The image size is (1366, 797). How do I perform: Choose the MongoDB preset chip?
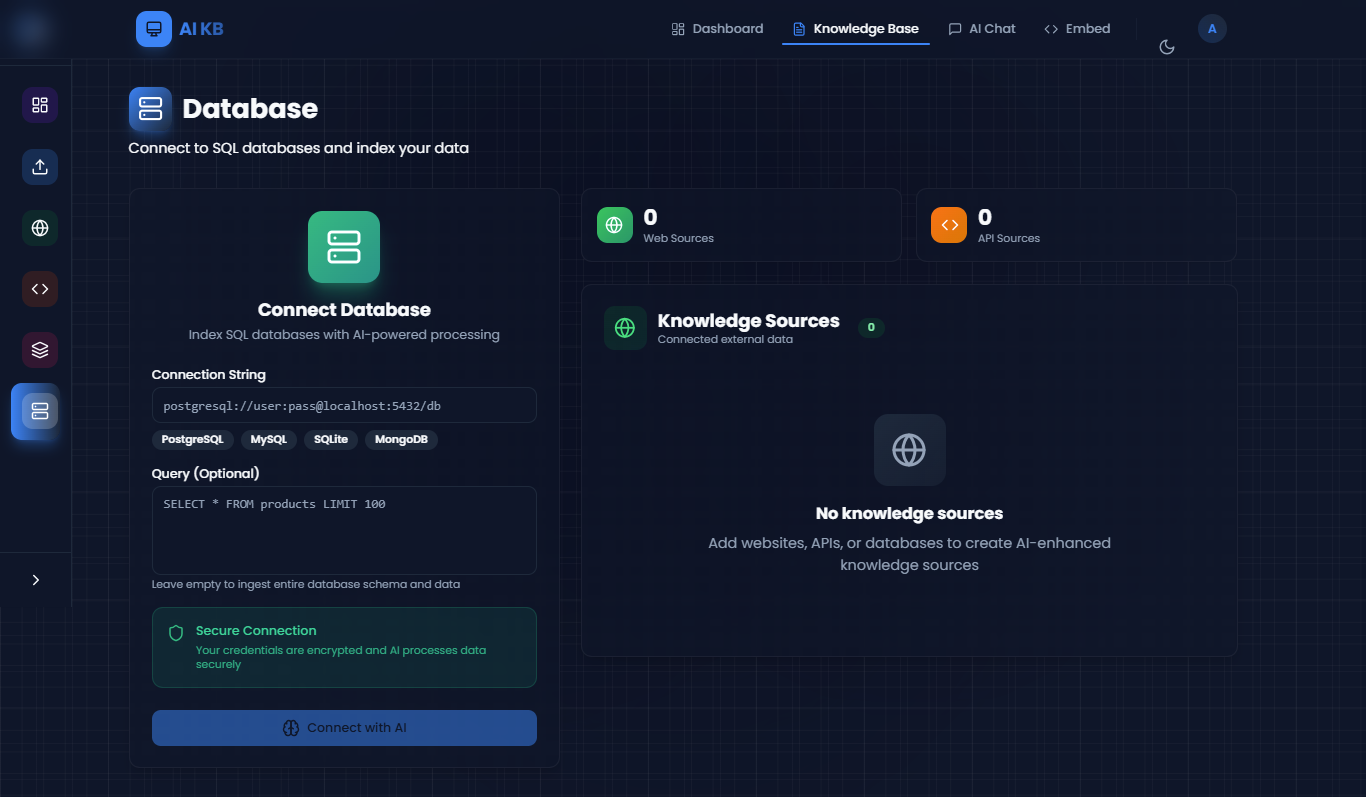click(x=401, y=440)
